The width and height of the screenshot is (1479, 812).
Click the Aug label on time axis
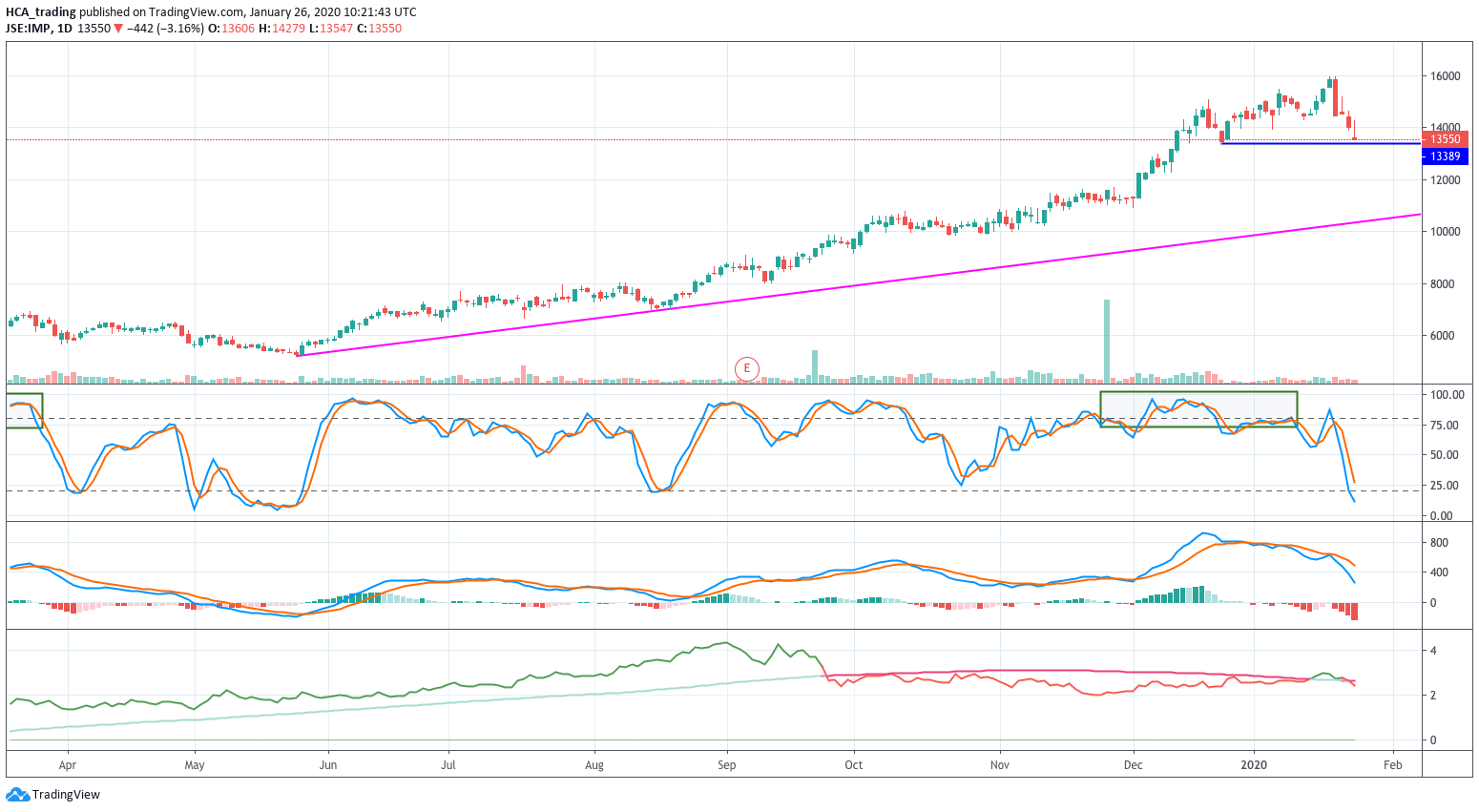[x=594, y=765]
